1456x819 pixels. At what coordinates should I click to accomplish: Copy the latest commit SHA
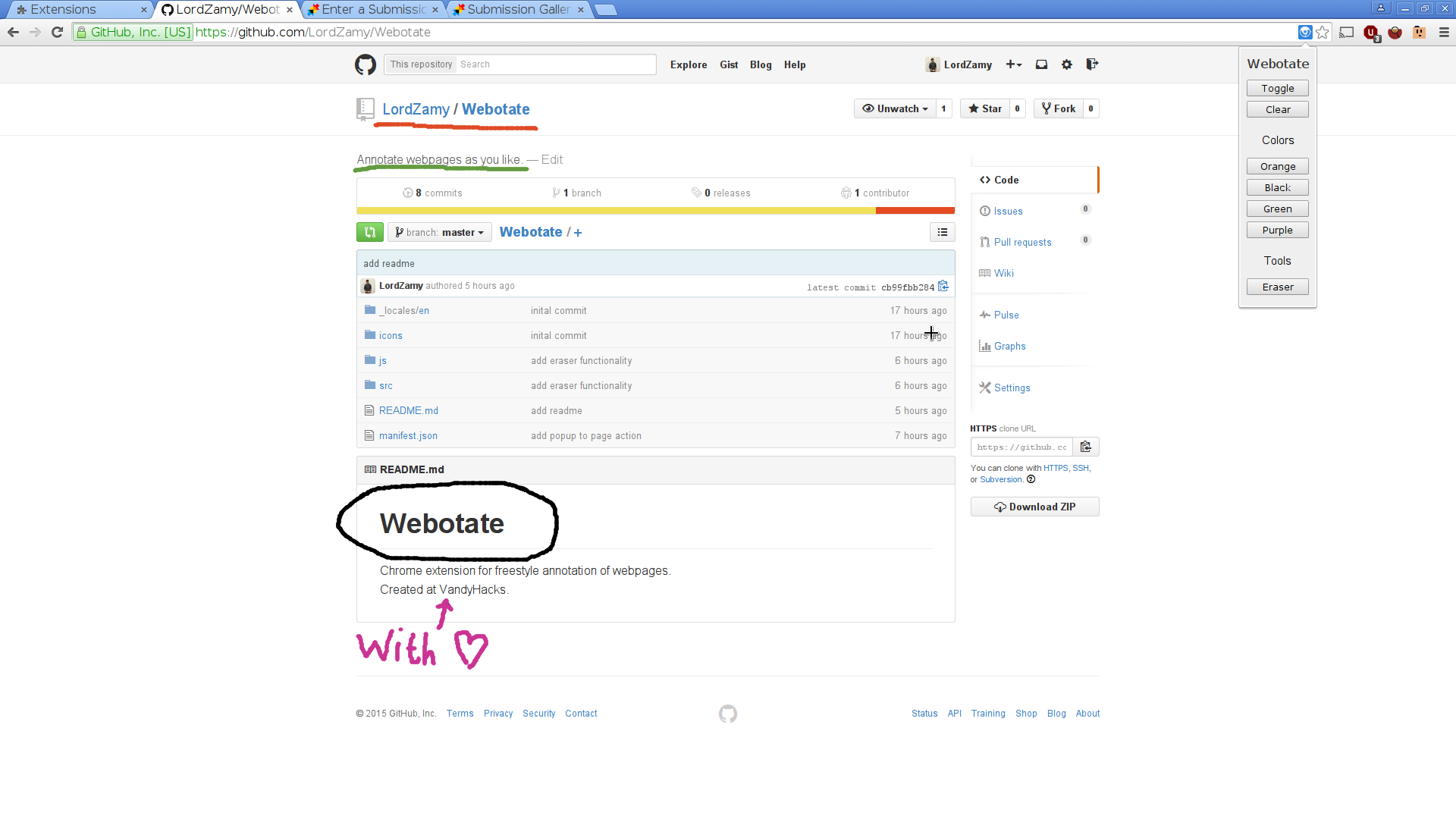click(943, 286)
